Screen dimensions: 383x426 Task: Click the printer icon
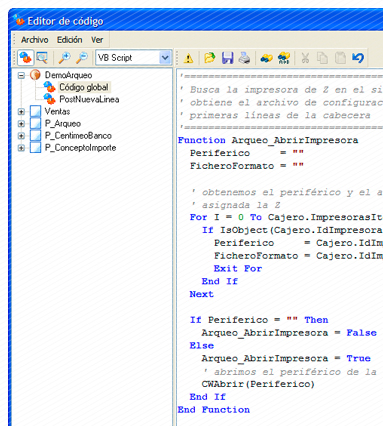point(245,58)
